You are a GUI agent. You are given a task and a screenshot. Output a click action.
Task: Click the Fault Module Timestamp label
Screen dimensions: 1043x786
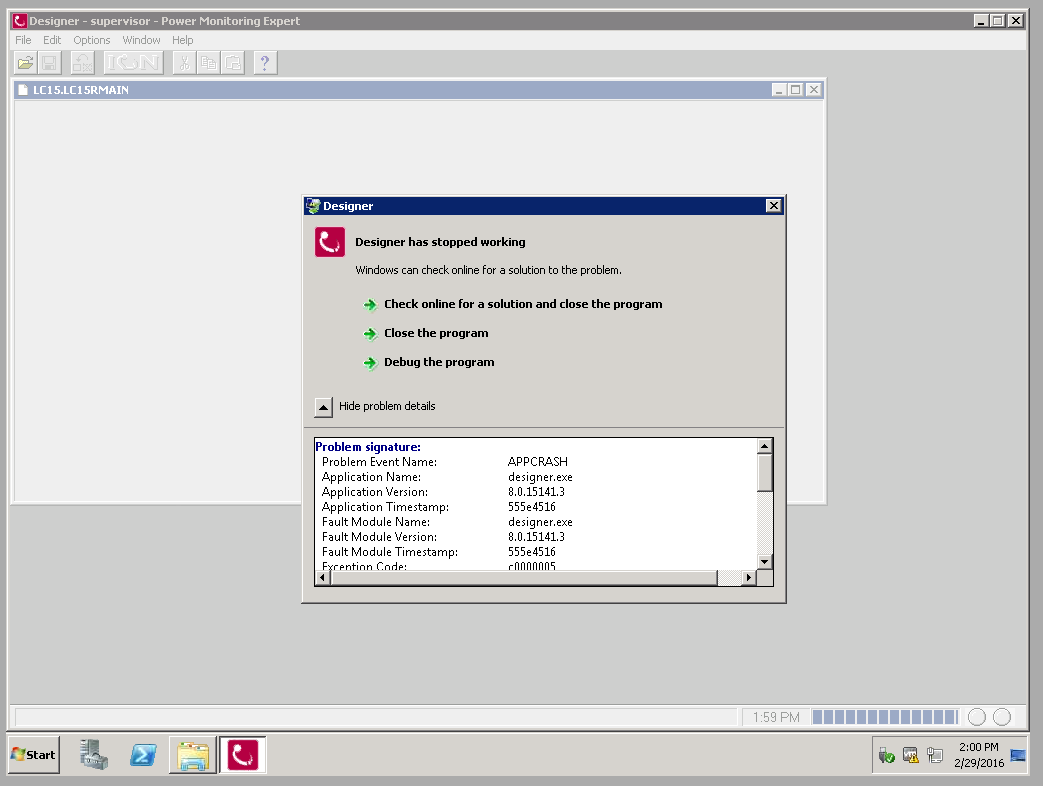click(390, 552)
